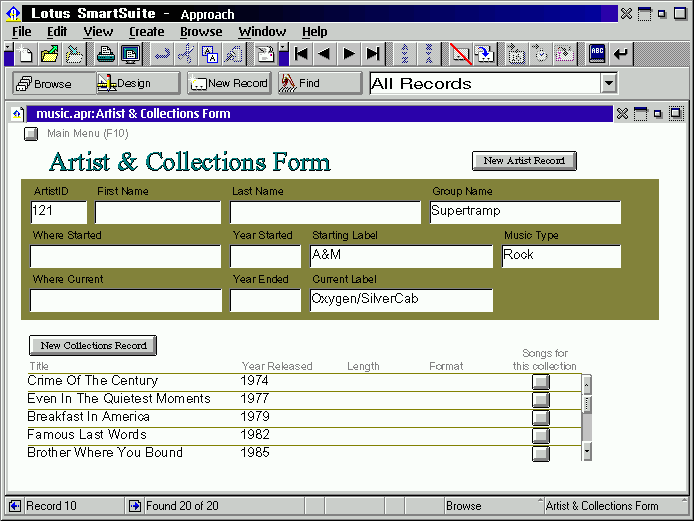Open songs for Famous Last Words
Screen dimensions: 694x521
pyautogui.click(x=541, y=436)
